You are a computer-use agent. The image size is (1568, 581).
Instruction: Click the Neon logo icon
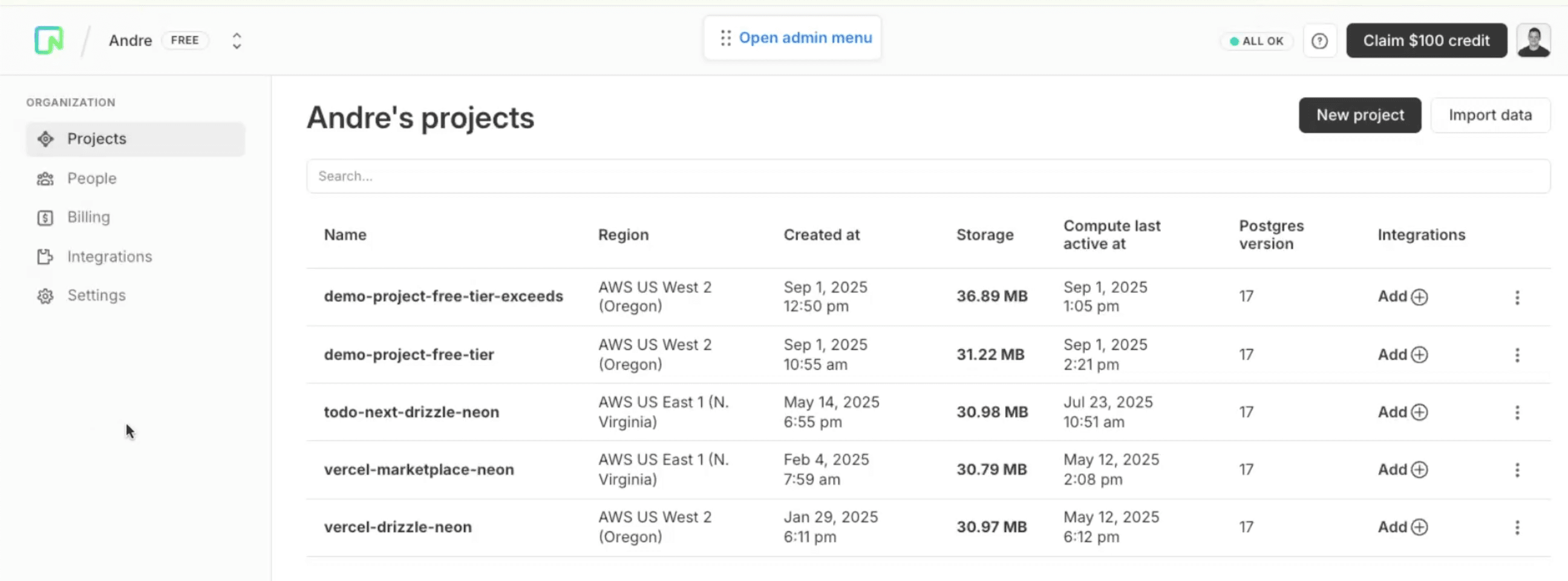tap(48, 41)
